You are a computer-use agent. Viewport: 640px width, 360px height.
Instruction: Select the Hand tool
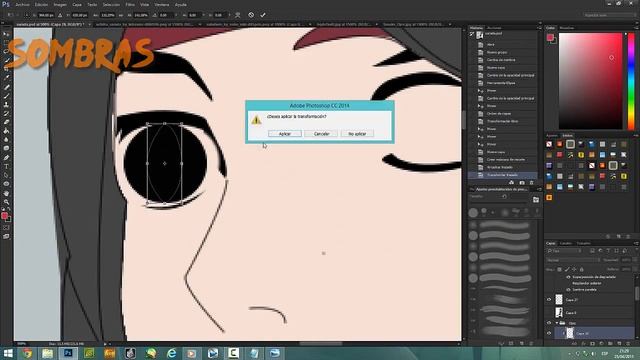click(6, 193)
